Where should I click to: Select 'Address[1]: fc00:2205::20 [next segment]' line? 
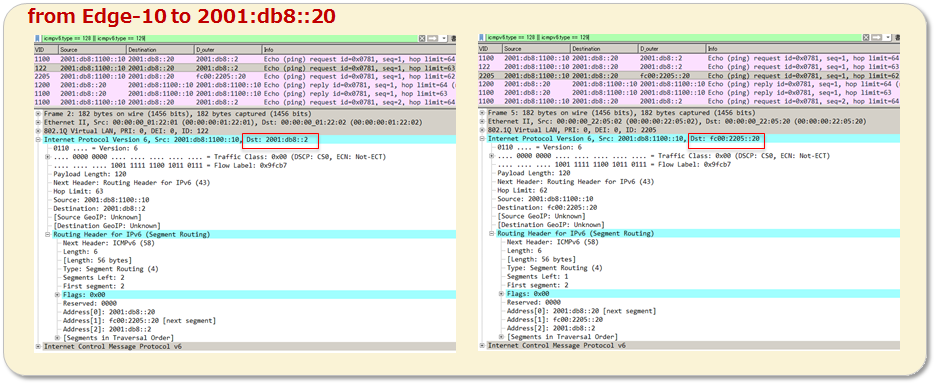tap(139, 320)
